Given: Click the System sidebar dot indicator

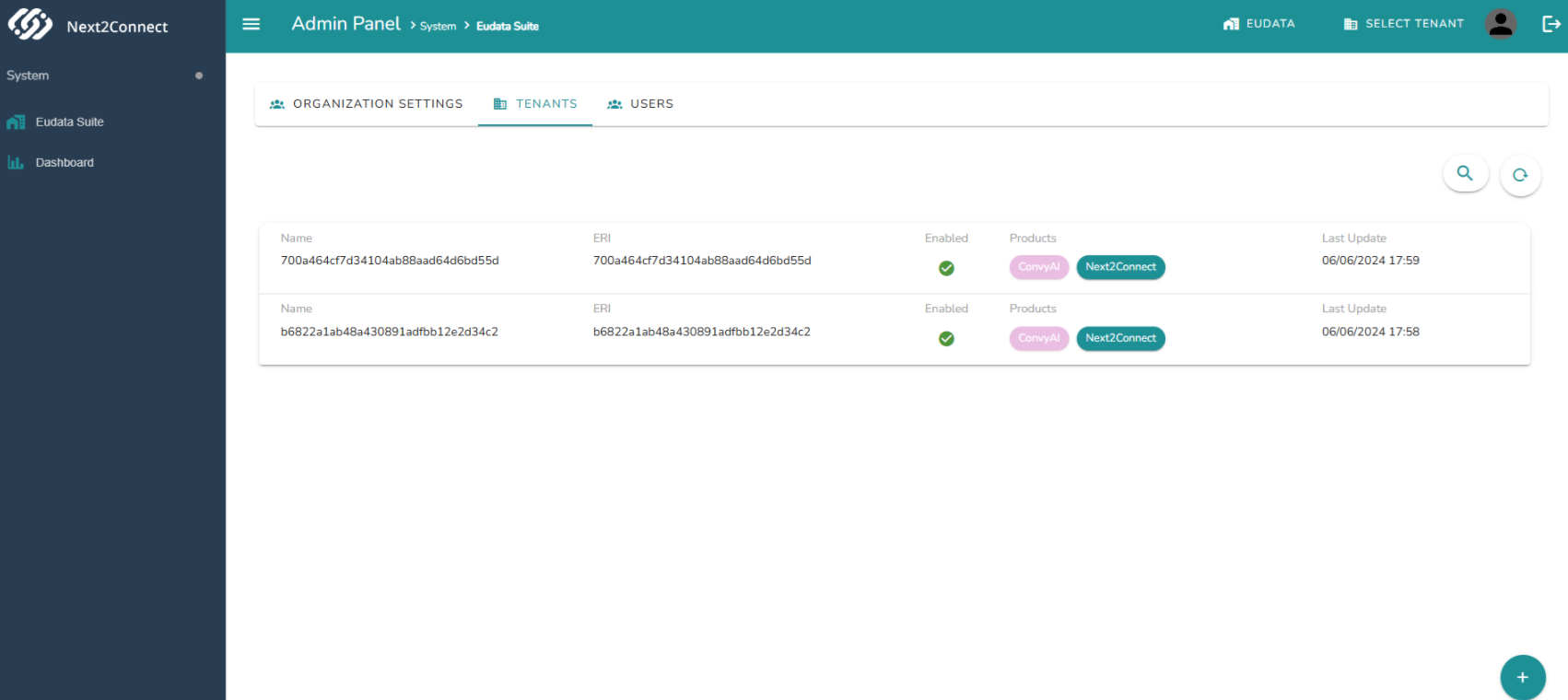Looking at the screenshot, I should pyautogui.click(x=199, y=76).
